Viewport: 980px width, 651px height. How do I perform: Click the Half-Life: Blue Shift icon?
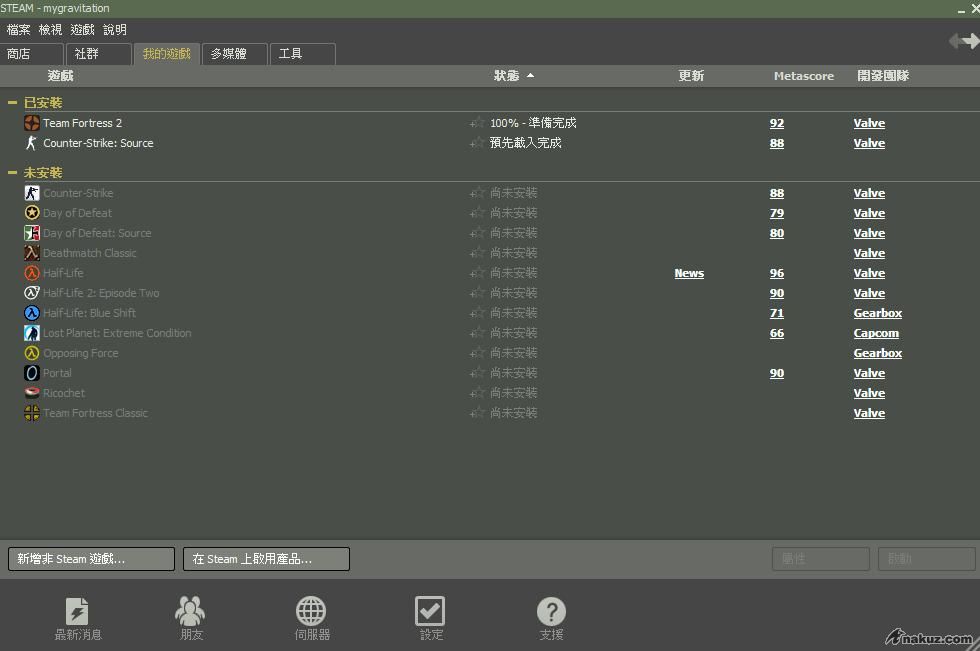pyautogui.click(x=32, y=313)
